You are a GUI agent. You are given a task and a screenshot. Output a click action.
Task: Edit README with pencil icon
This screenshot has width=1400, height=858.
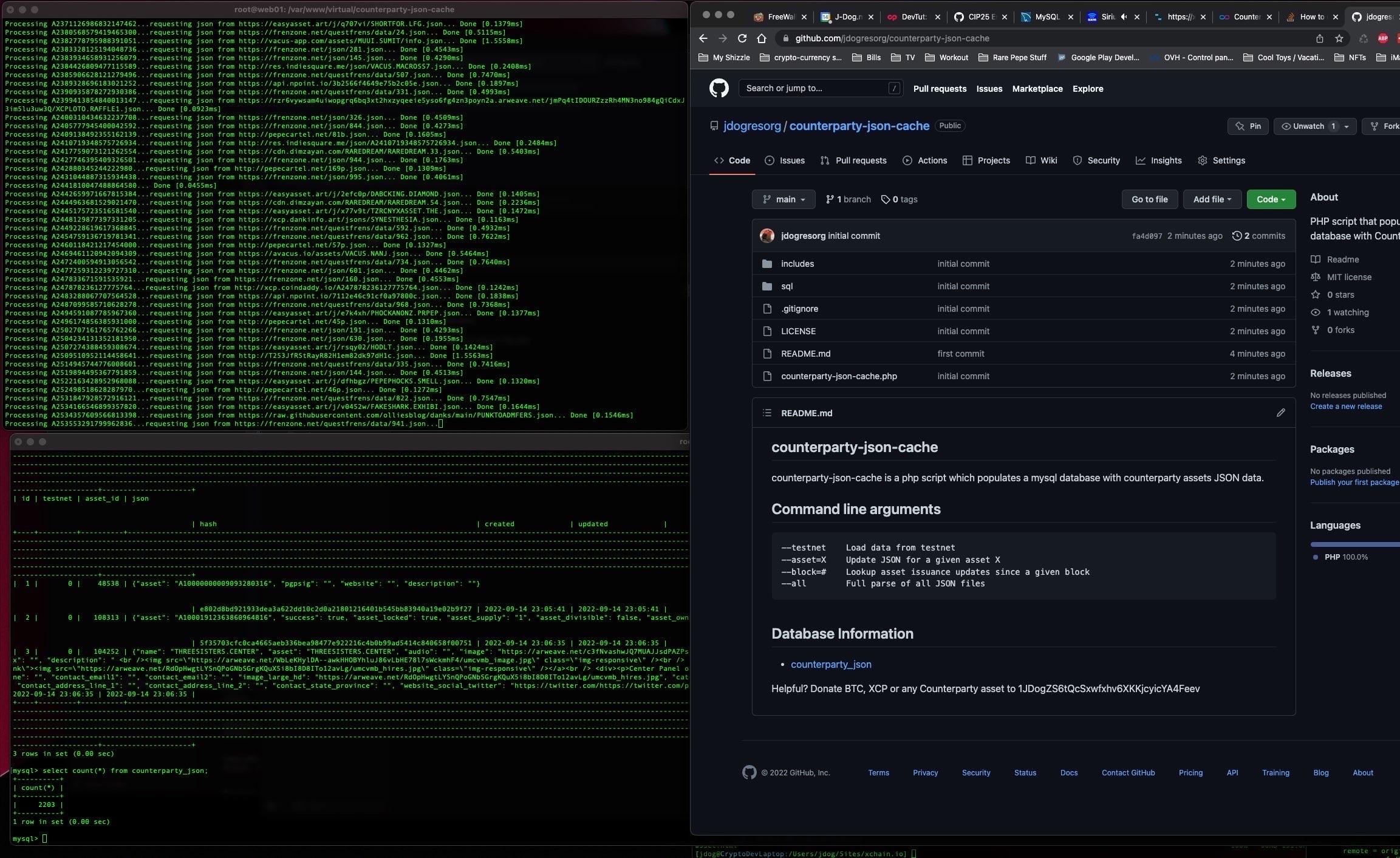click(x=1281, y=413)
